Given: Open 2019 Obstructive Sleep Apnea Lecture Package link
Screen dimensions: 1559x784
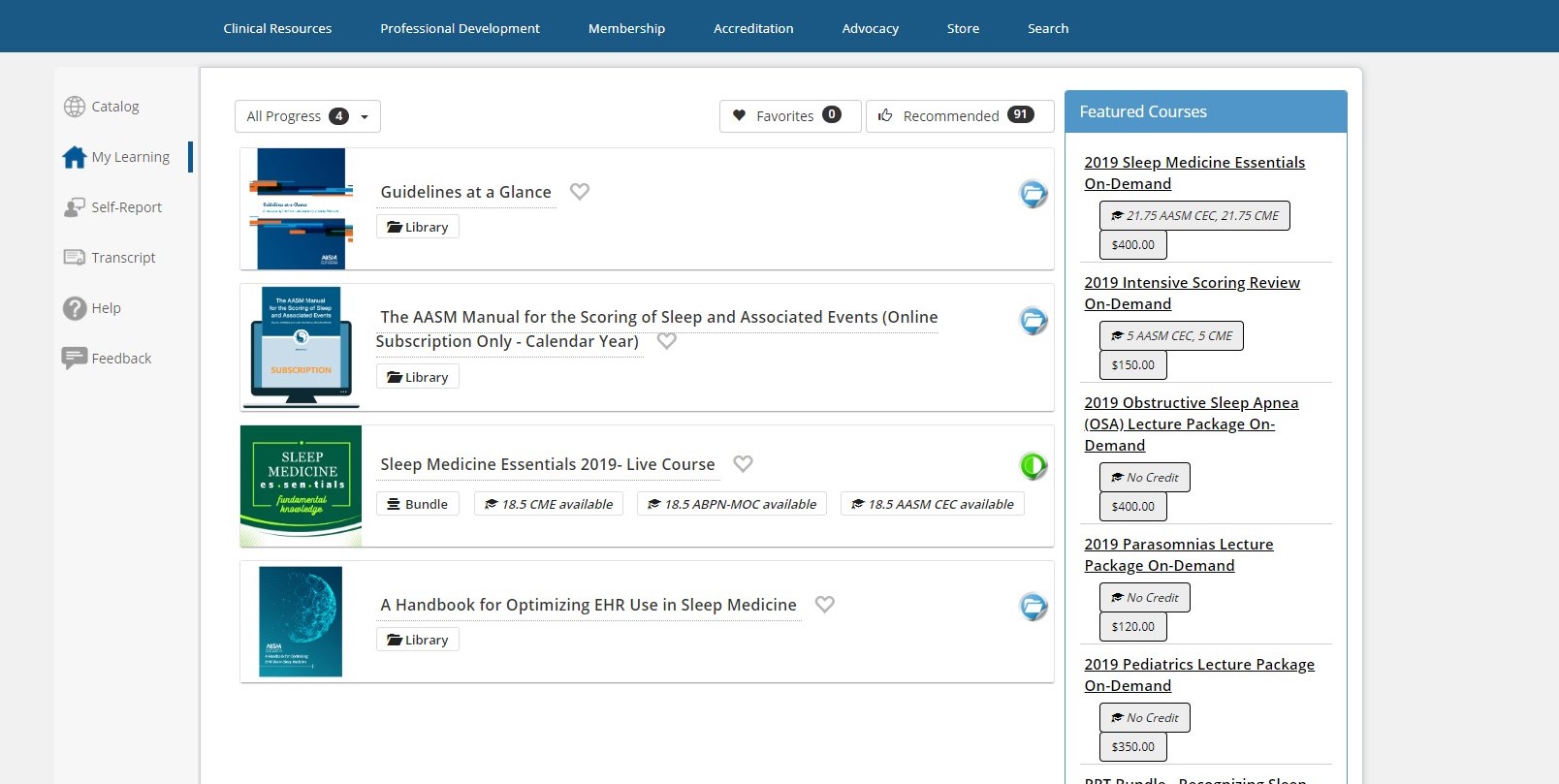Looking at the screenshot, I should 1192,424.
